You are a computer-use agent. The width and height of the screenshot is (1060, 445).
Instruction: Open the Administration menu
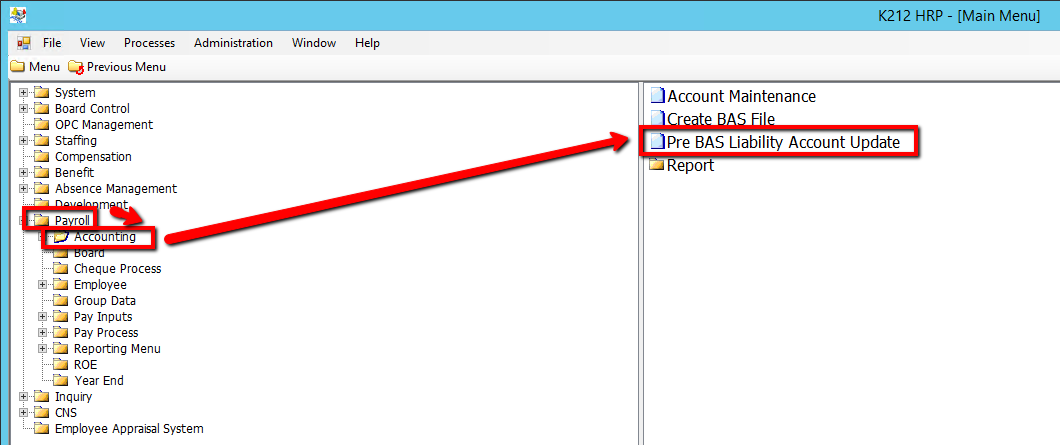(233, 43)
